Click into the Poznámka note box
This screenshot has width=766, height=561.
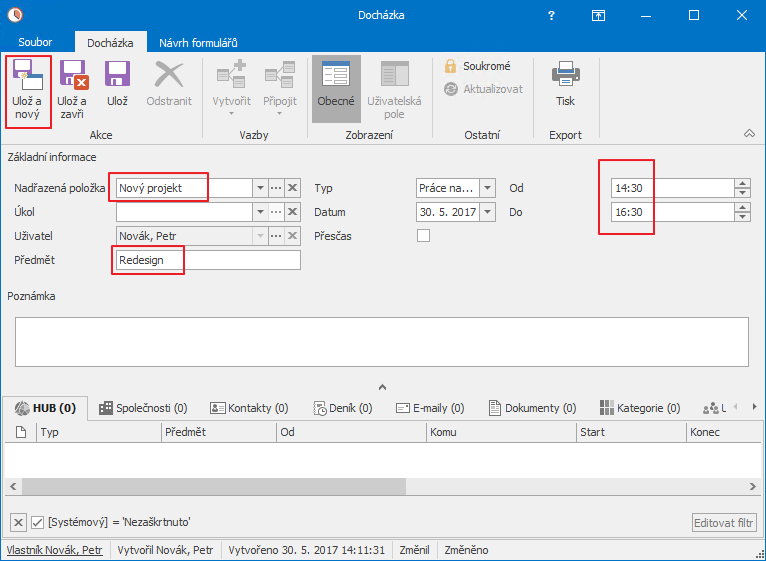point(382,342)
